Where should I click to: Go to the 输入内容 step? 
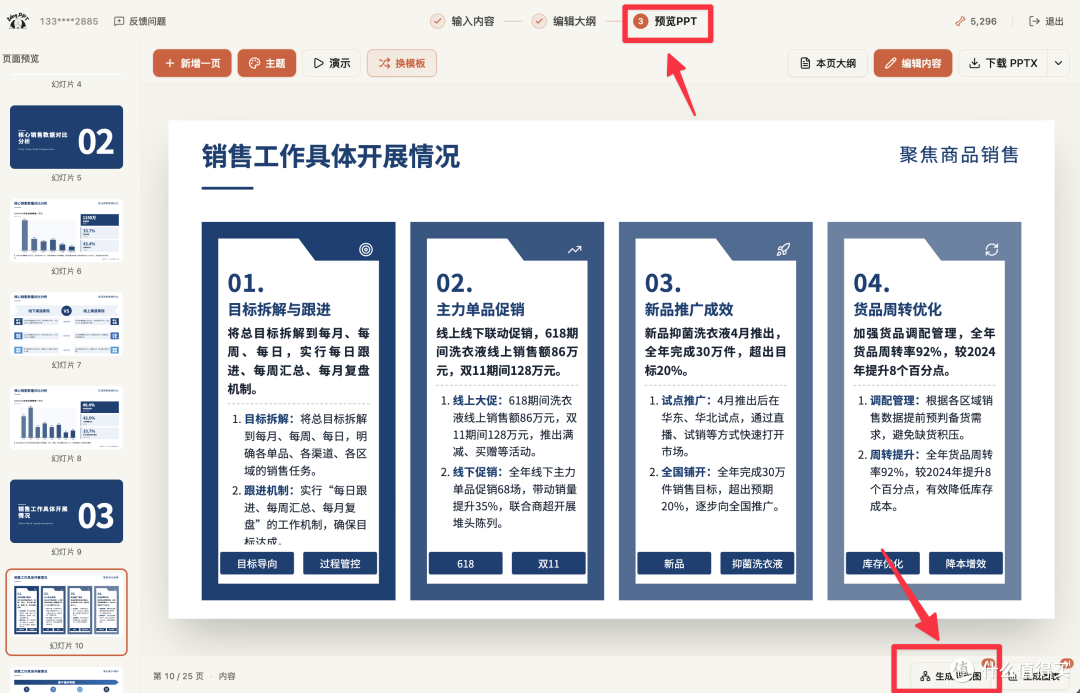463,21
